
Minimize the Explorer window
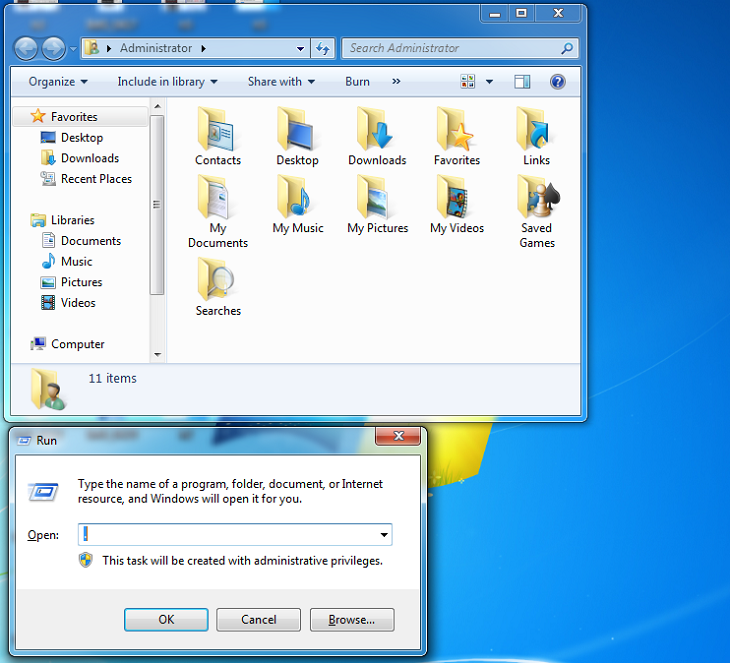click(495, 14)
